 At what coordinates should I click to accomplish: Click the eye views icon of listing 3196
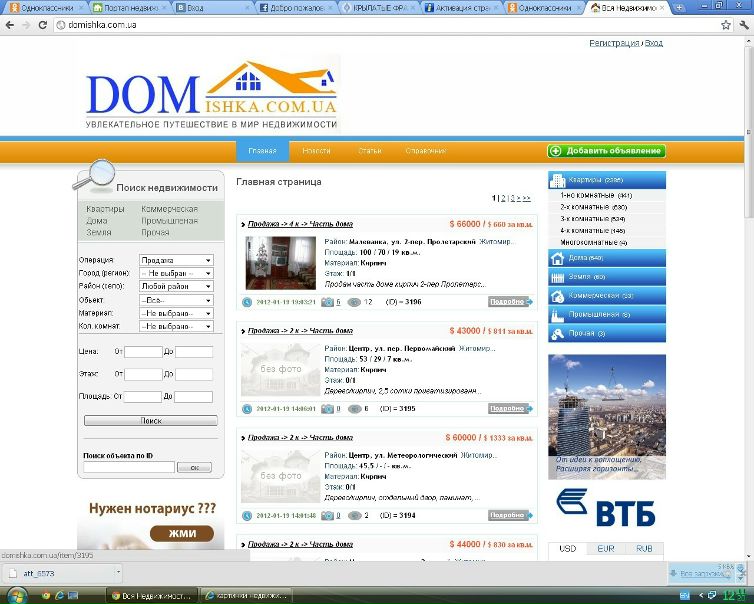pyautogui.click(x=354, y=302)
